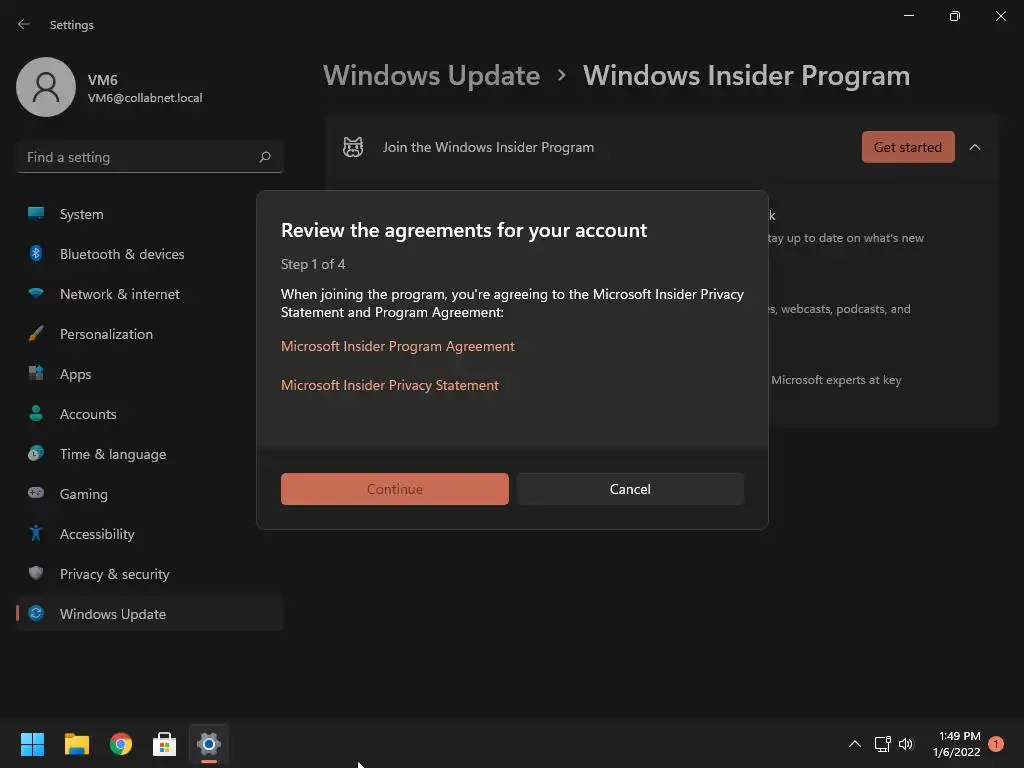Launch Google Chrome from the taskbar
1024x768 pixels.
[x=121, y=744]
